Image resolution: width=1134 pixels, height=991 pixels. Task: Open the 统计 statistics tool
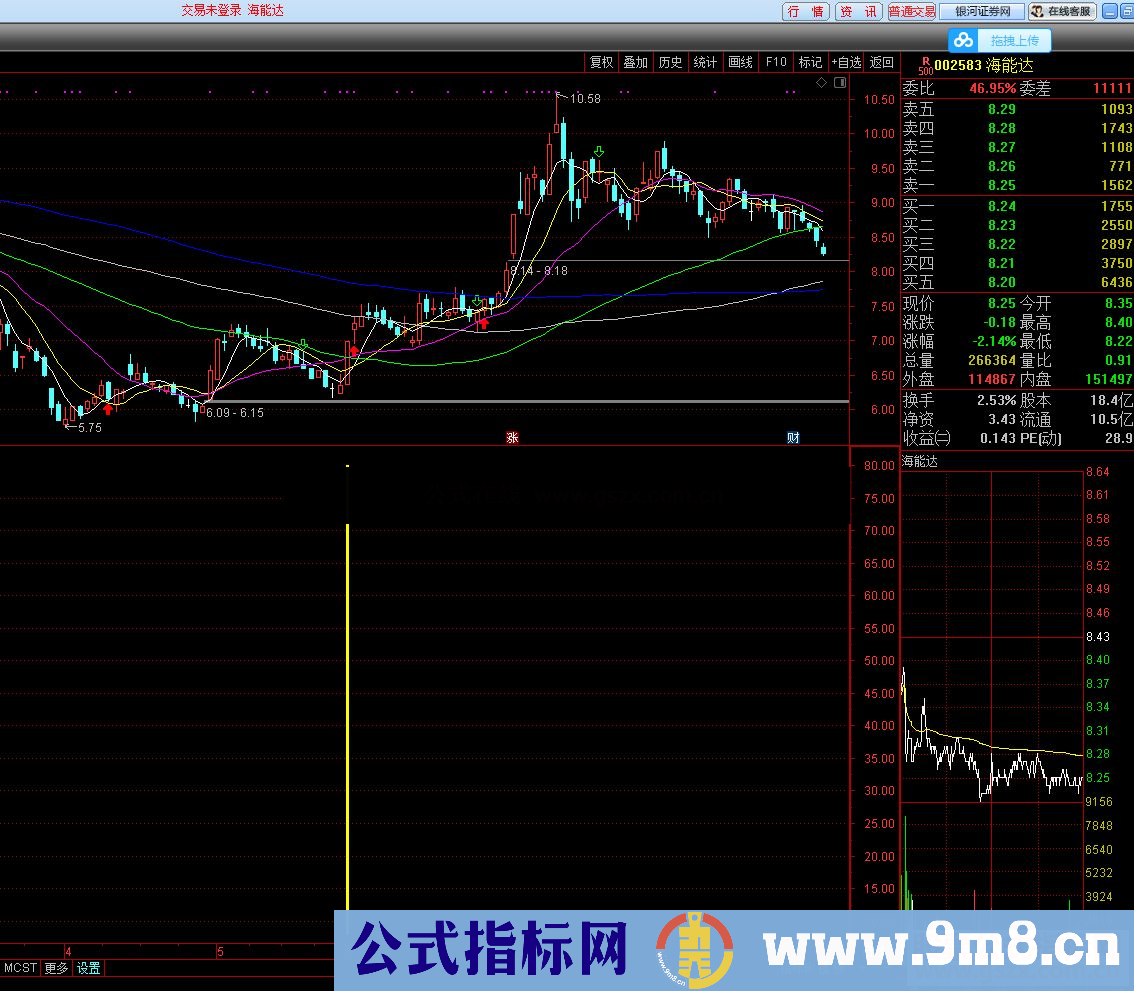point(705,62)
